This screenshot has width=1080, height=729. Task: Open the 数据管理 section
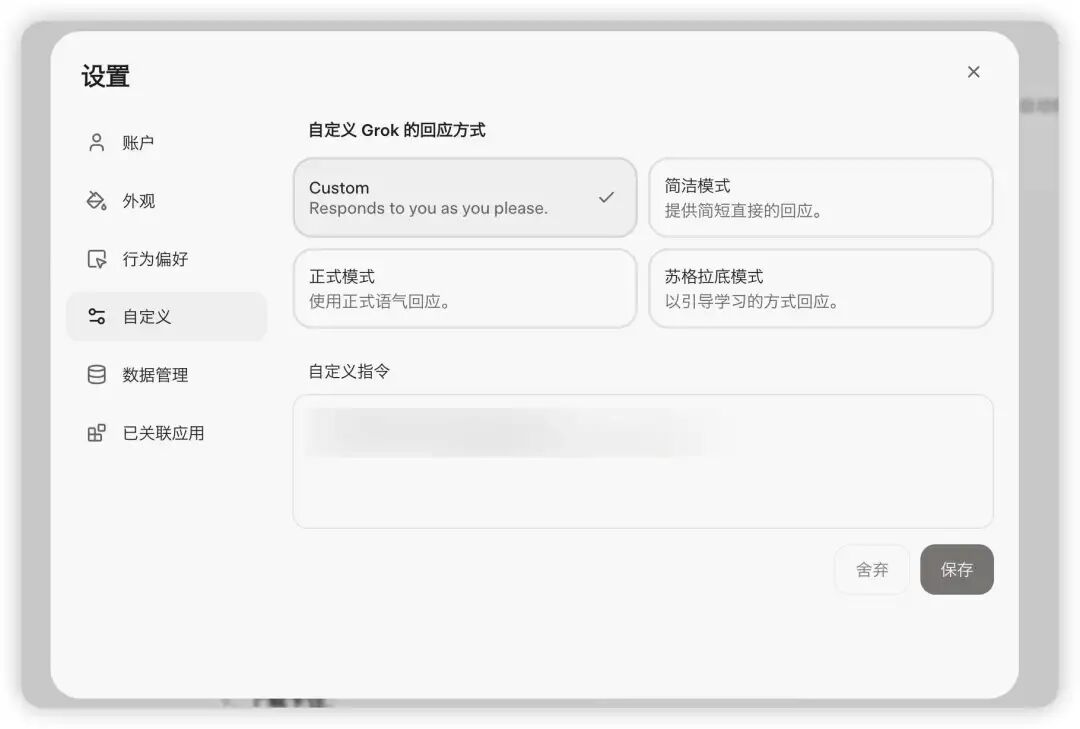(x=167, y=374)
